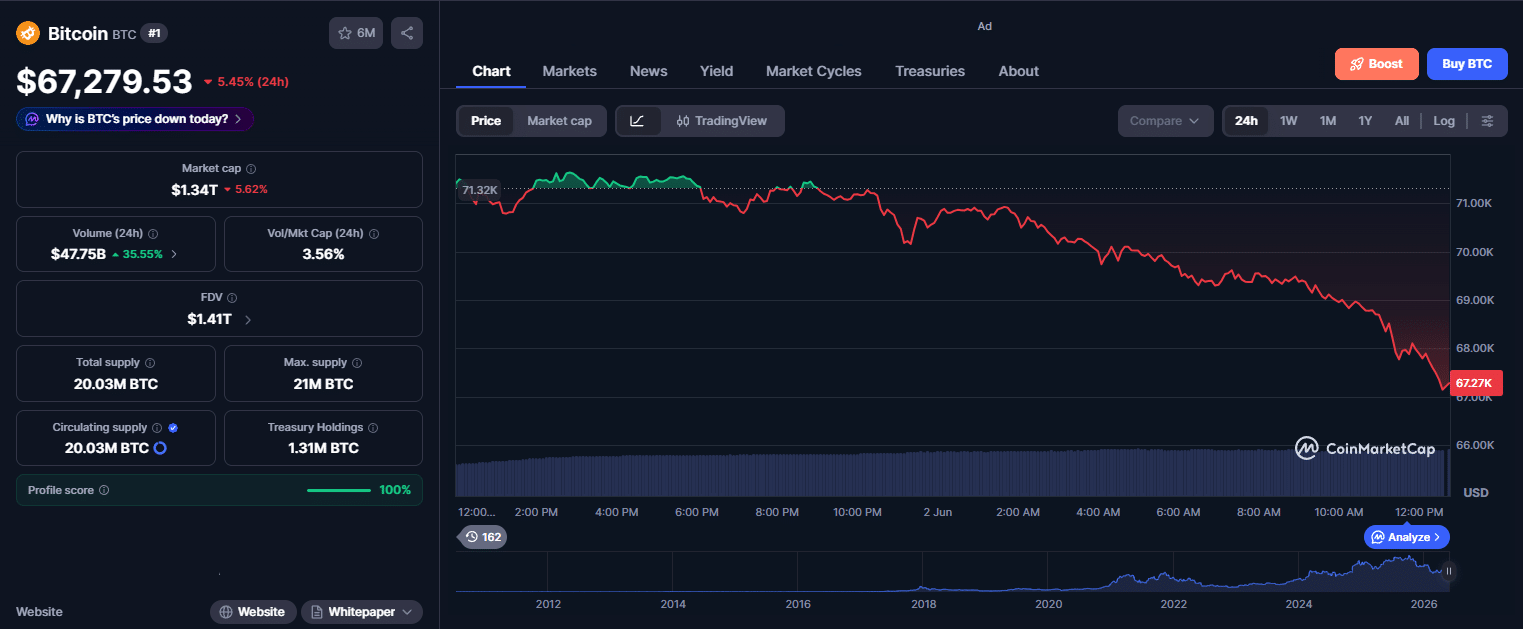Click the 1.31M BTC Treasury Holdings value
The height and width of the screenshot is (629, 1523).
323,448
